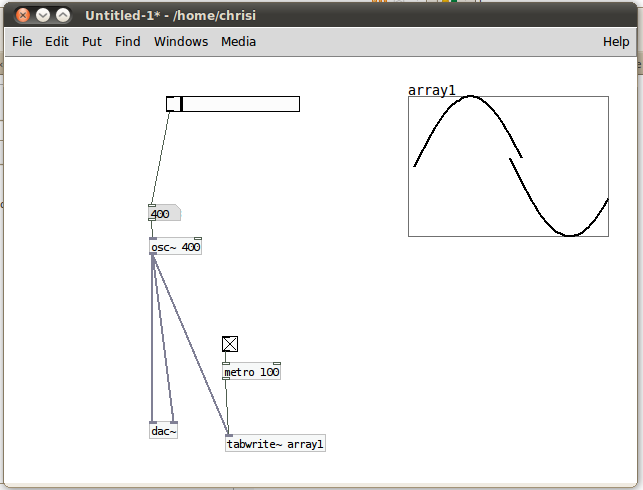
Task: Minimize the Untitled-1 window
Action: coord(43,15)
